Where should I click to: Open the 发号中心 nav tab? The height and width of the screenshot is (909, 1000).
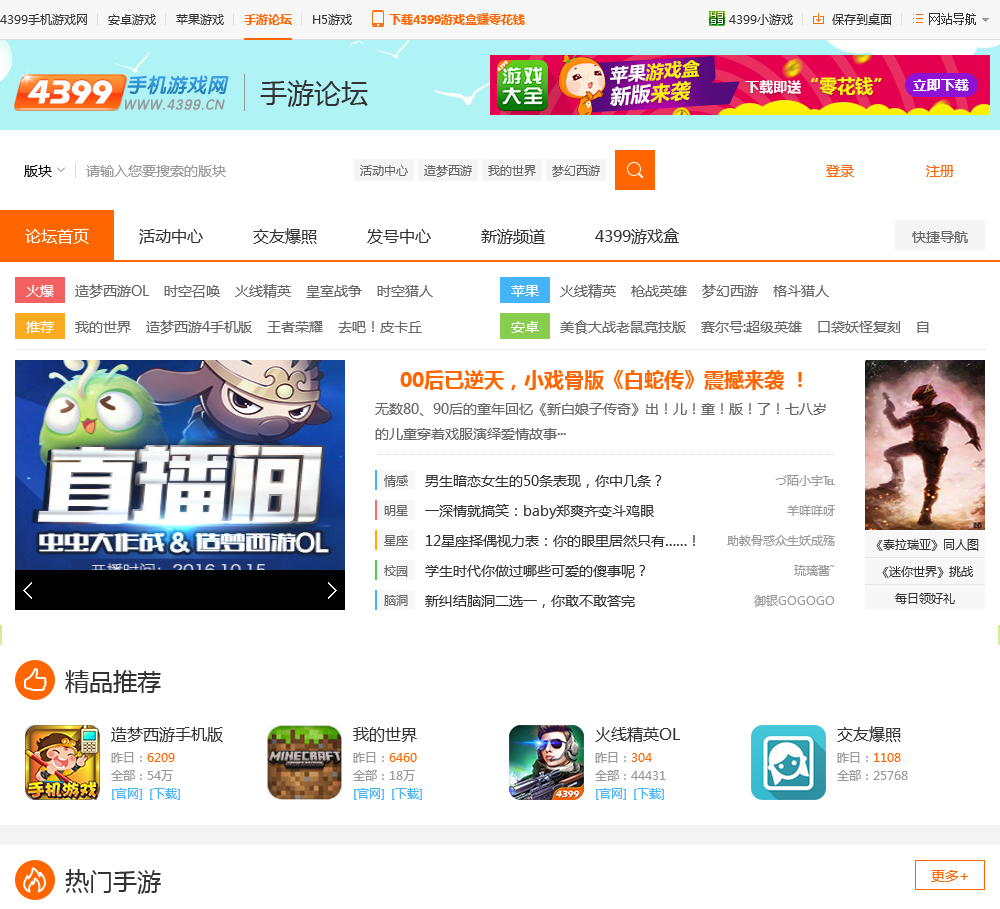[x=399, y=237]
